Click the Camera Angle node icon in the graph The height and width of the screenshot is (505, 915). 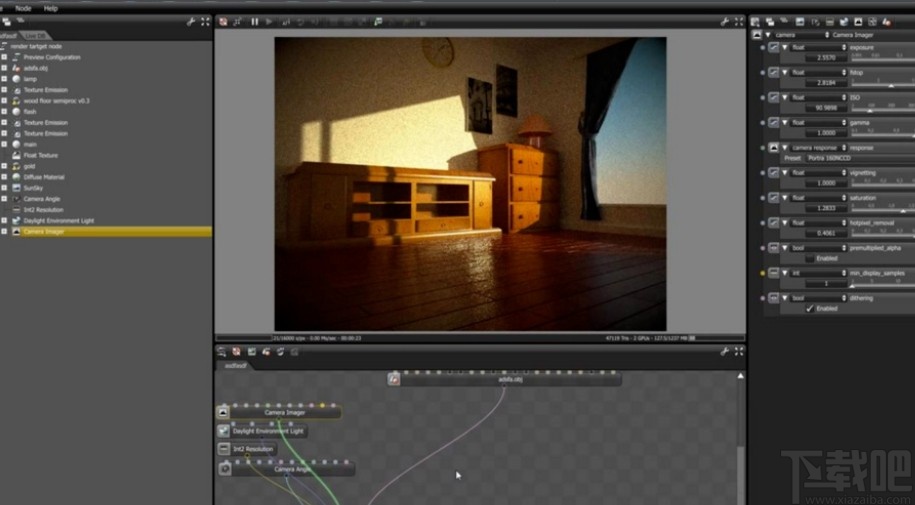(x=225, y=469)
